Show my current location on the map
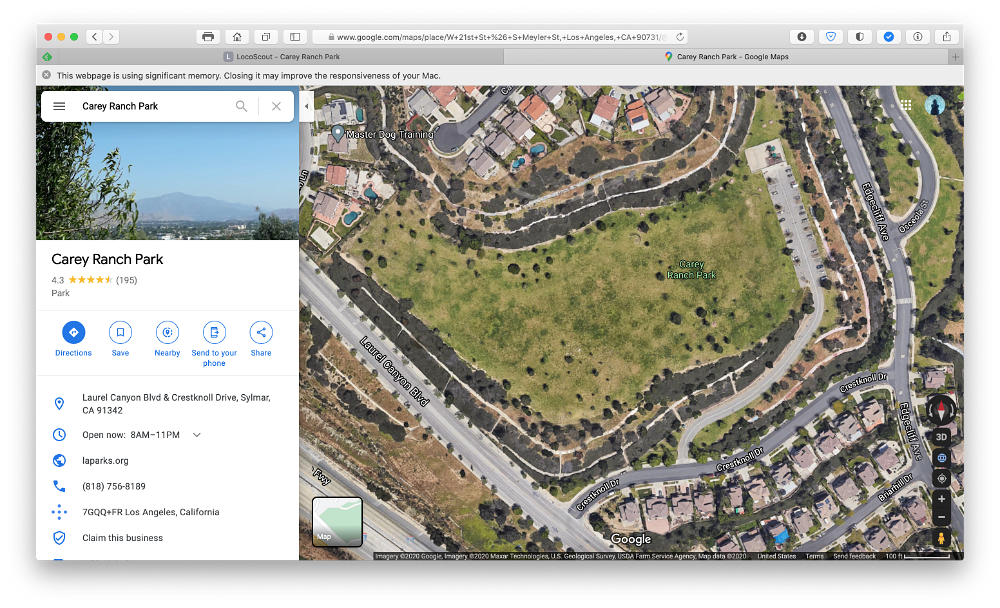 pos(941,478)
